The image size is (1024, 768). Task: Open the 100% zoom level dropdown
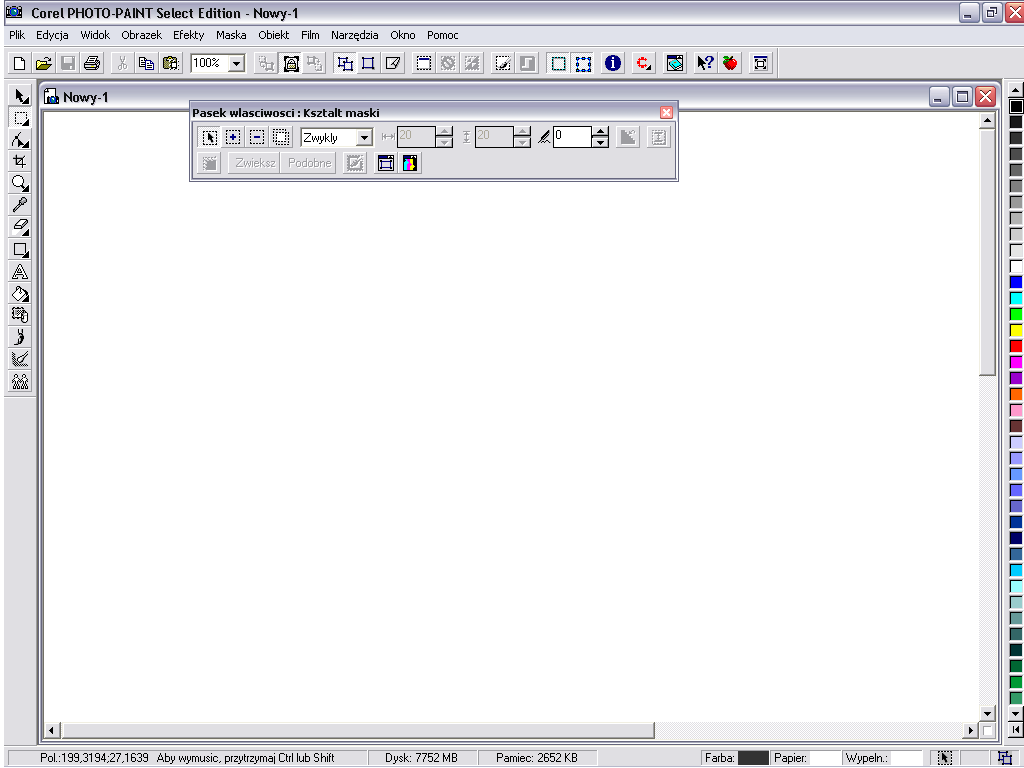click(x=237, y=63)
